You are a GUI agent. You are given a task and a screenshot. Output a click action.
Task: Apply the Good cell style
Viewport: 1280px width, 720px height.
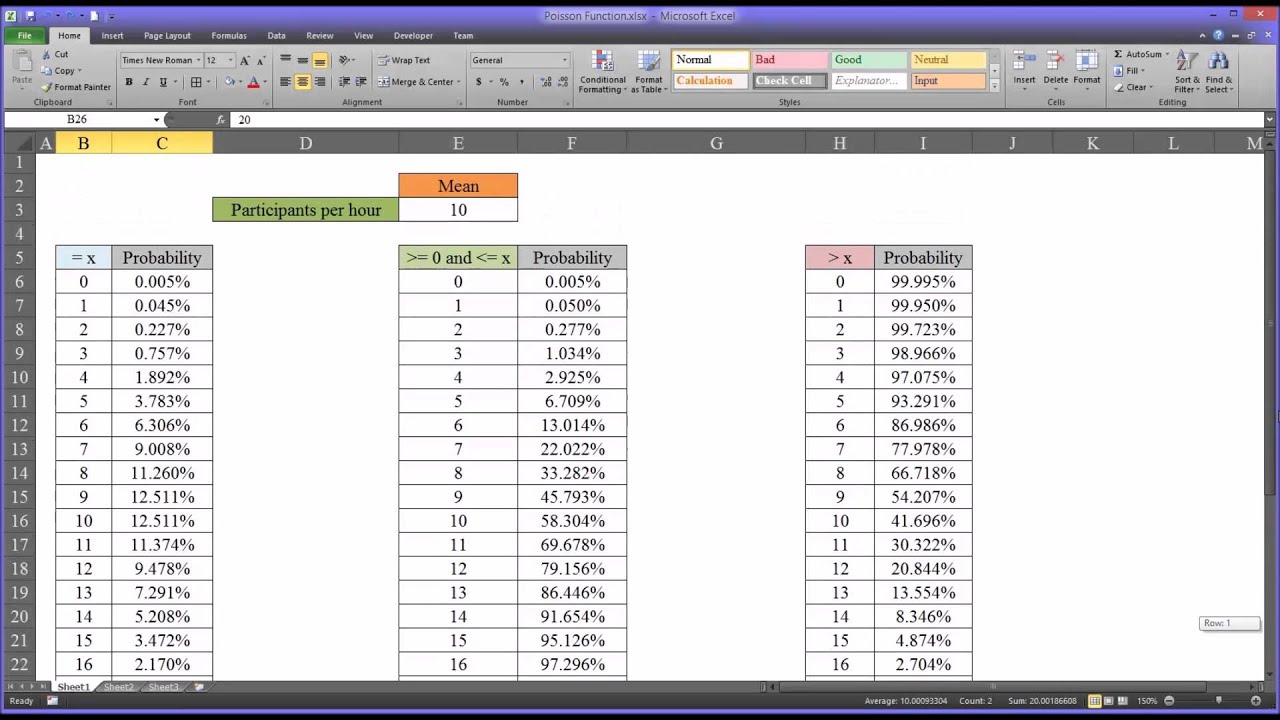click(x=869, y=60)
